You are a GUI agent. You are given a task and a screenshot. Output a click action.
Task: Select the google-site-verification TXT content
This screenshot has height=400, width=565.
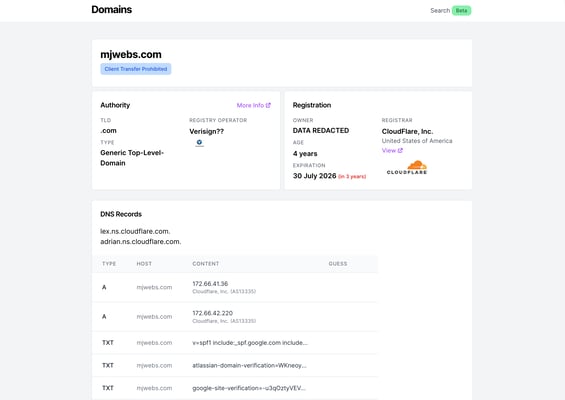(x=249, y=388)
